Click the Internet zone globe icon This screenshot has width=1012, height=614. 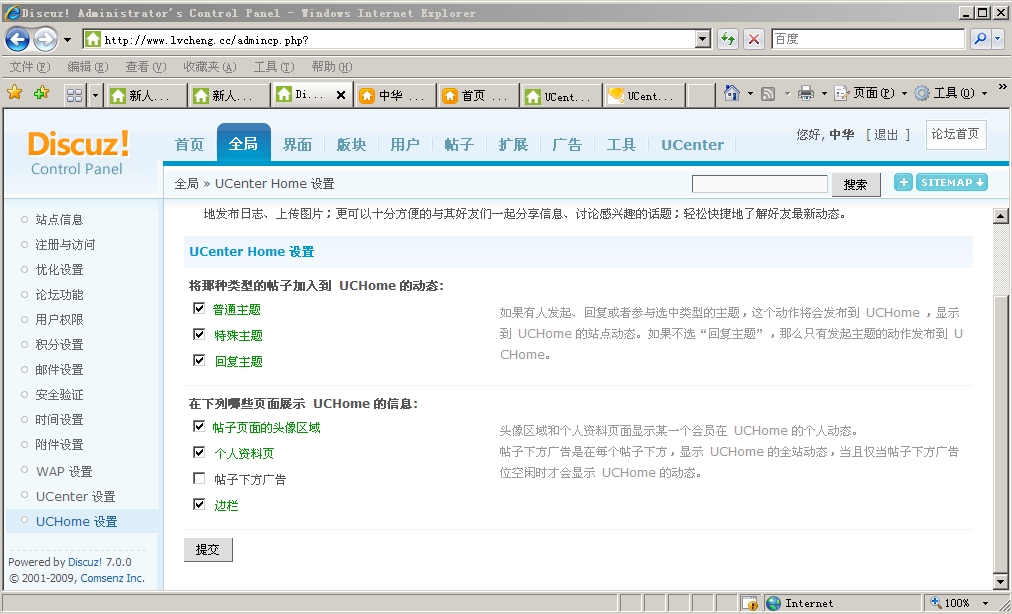pyautogui.click(x=773, y=603)
